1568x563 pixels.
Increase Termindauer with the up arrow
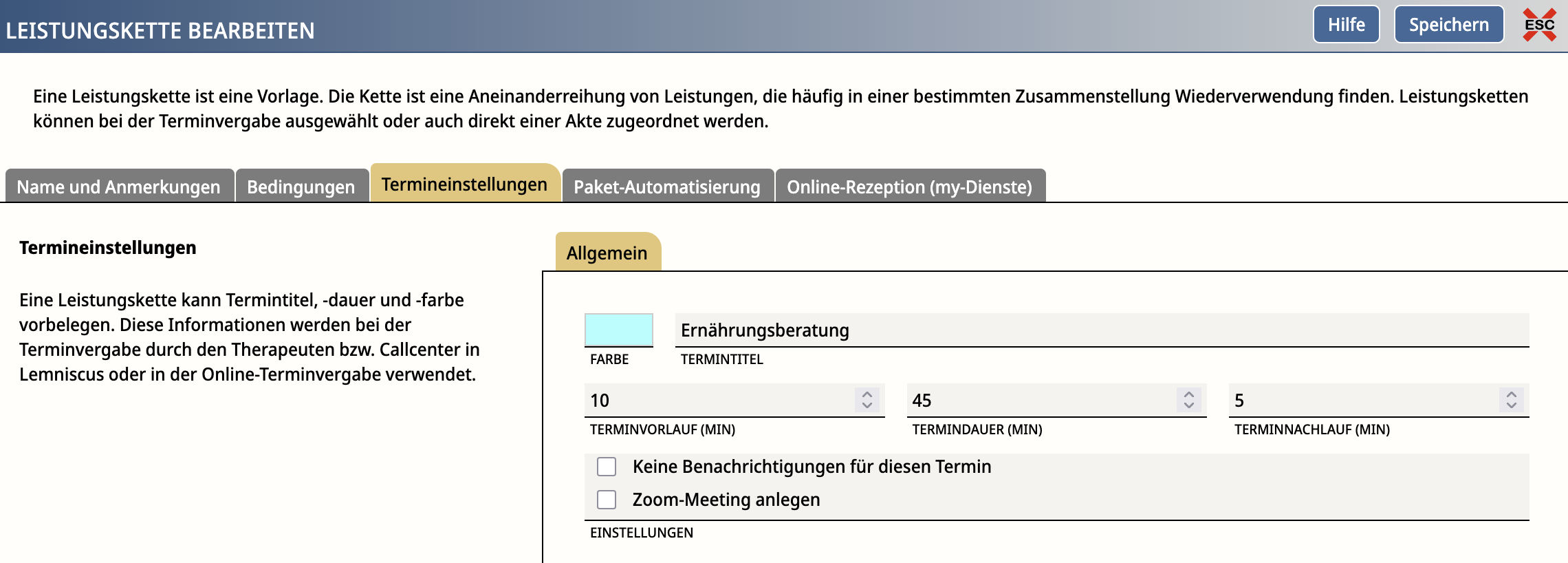point(1189,394)
